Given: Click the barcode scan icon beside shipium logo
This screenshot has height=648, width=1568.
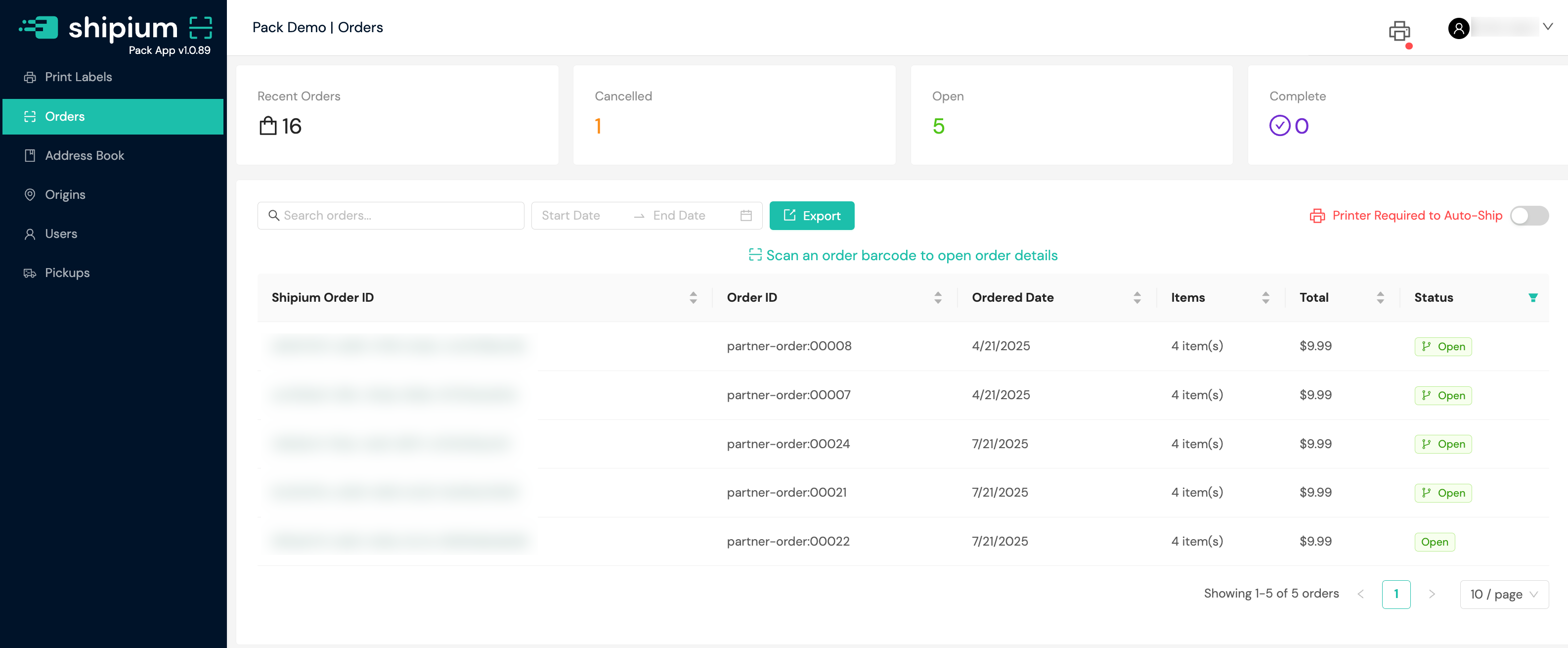Looking at the screenshot, I should tap(200, 28).
